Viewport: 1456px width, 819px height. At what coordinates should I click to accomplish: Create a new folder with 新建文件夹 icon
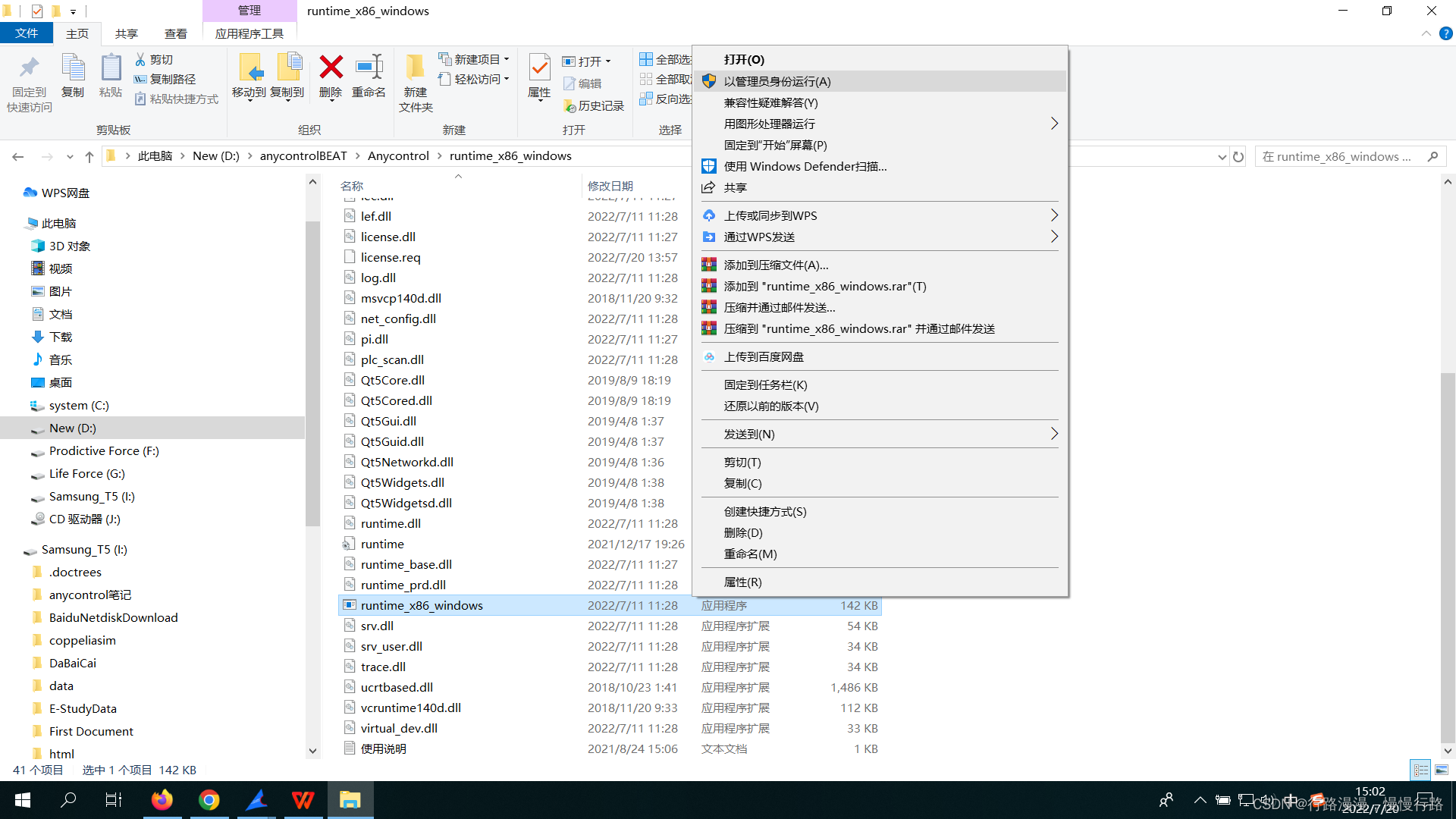coord(415,80)
